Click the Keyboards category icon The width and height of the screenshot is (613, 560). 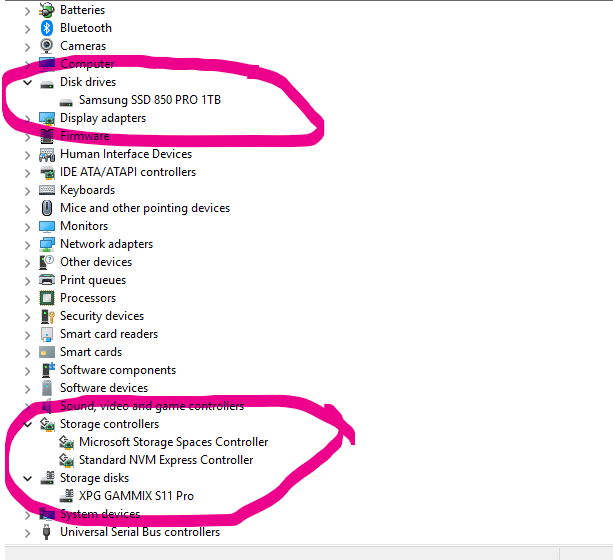(x=47, y=190)
